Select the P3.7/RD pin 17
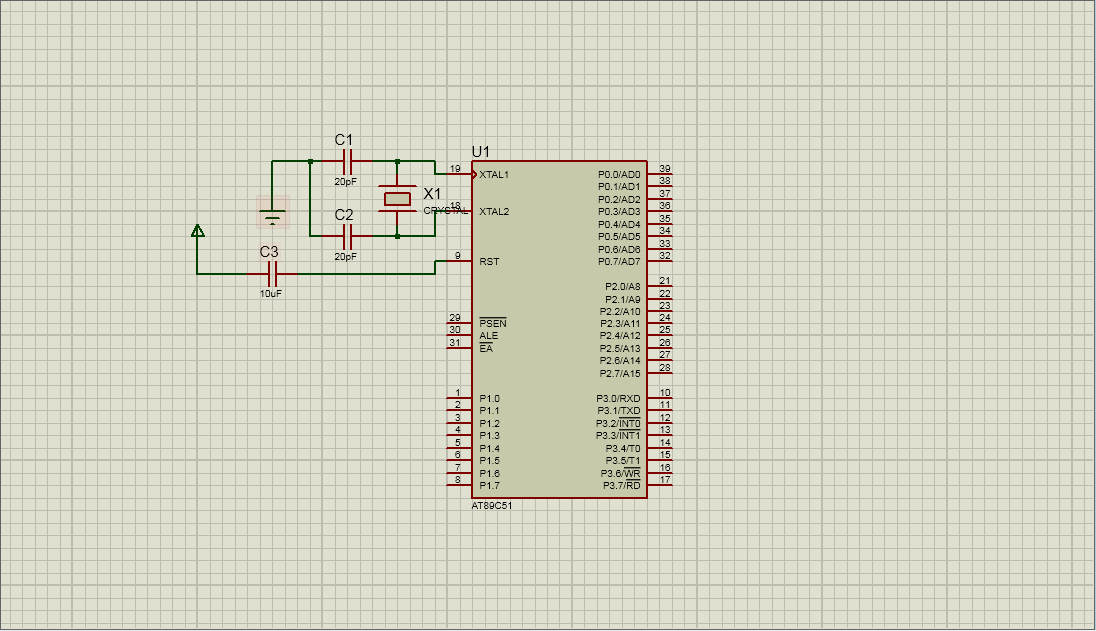The width and height of the screenshot is (1096, 631). [659, 486]
